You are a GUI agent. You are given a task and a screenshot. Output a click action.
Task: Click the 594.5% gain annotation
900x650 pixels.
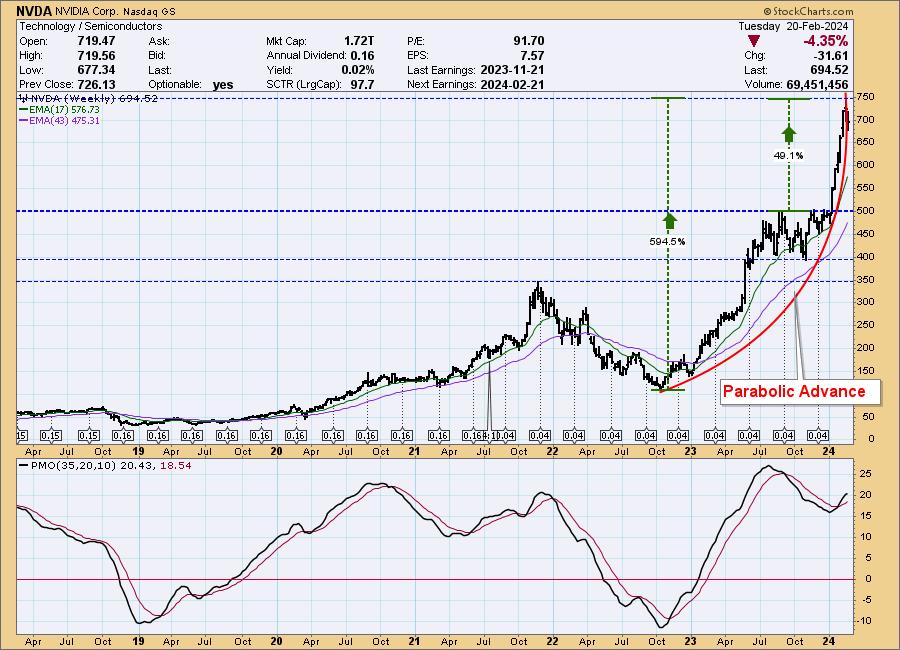(667, 242)
